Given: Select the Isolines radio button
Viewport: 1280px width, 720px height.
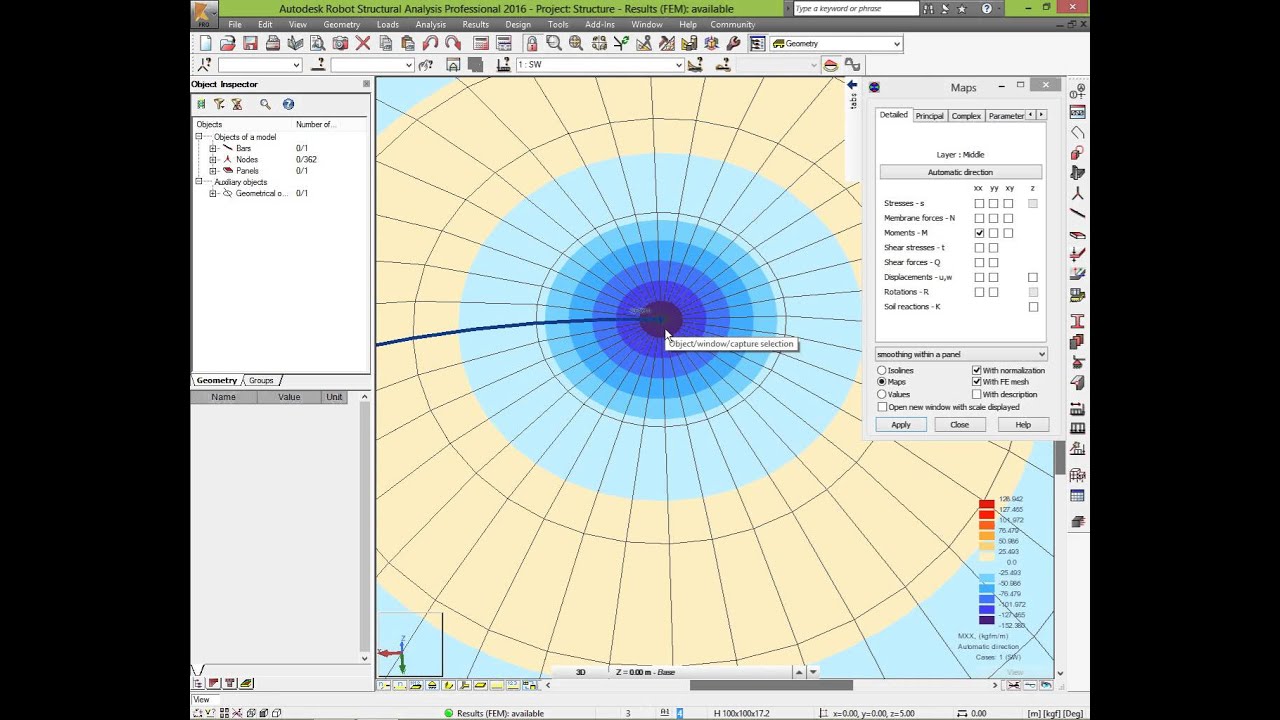Looking at the screenshot, I should tap(881, 370).
